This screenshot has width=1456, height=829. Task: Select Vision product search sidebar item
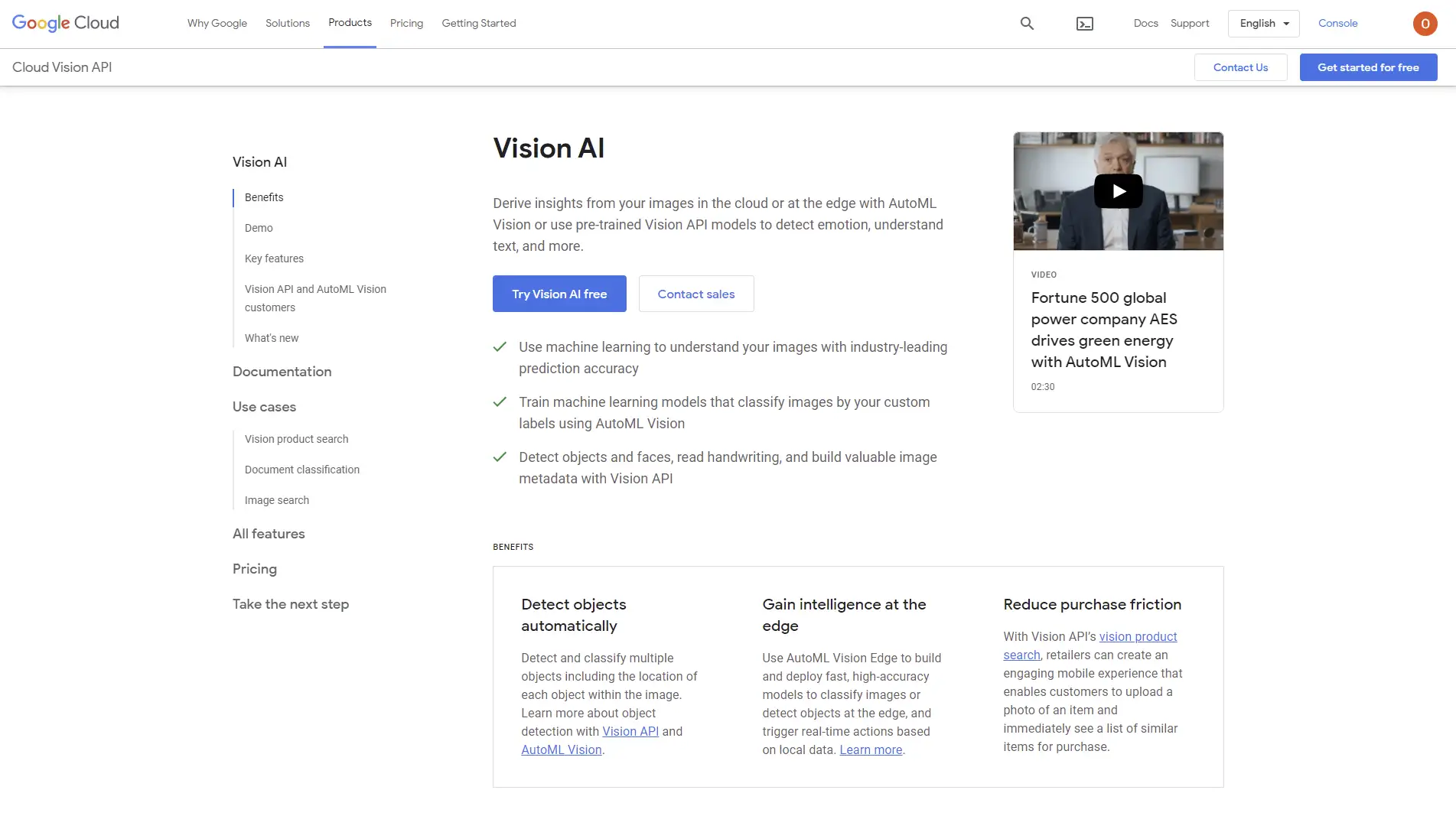[x=296, y=439]
